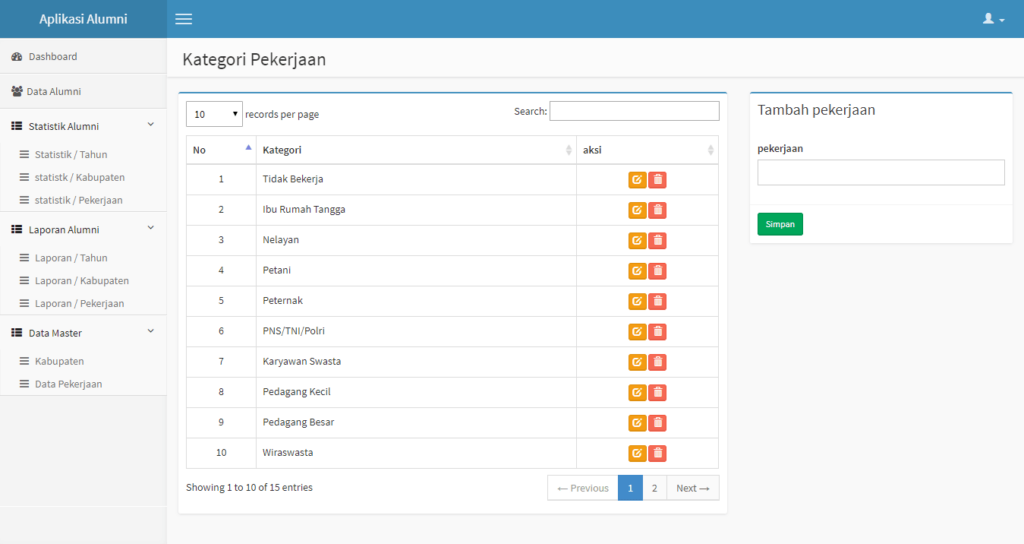Click the green Simpan button
Image resolution: width=1024 pixels, height=544 pixels.
tap(779, 224)
